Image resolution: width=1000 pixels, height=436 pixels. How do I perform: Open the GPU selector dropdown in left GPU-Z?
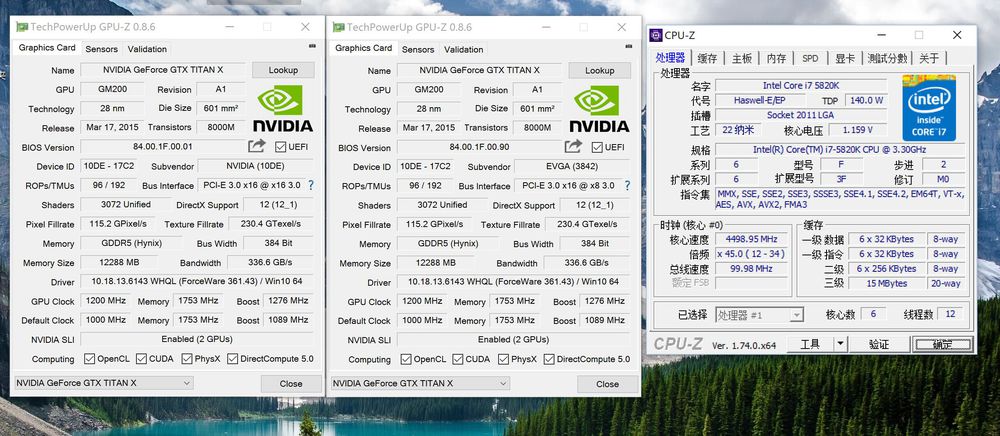pyautogui.click(x=103, y=383)
